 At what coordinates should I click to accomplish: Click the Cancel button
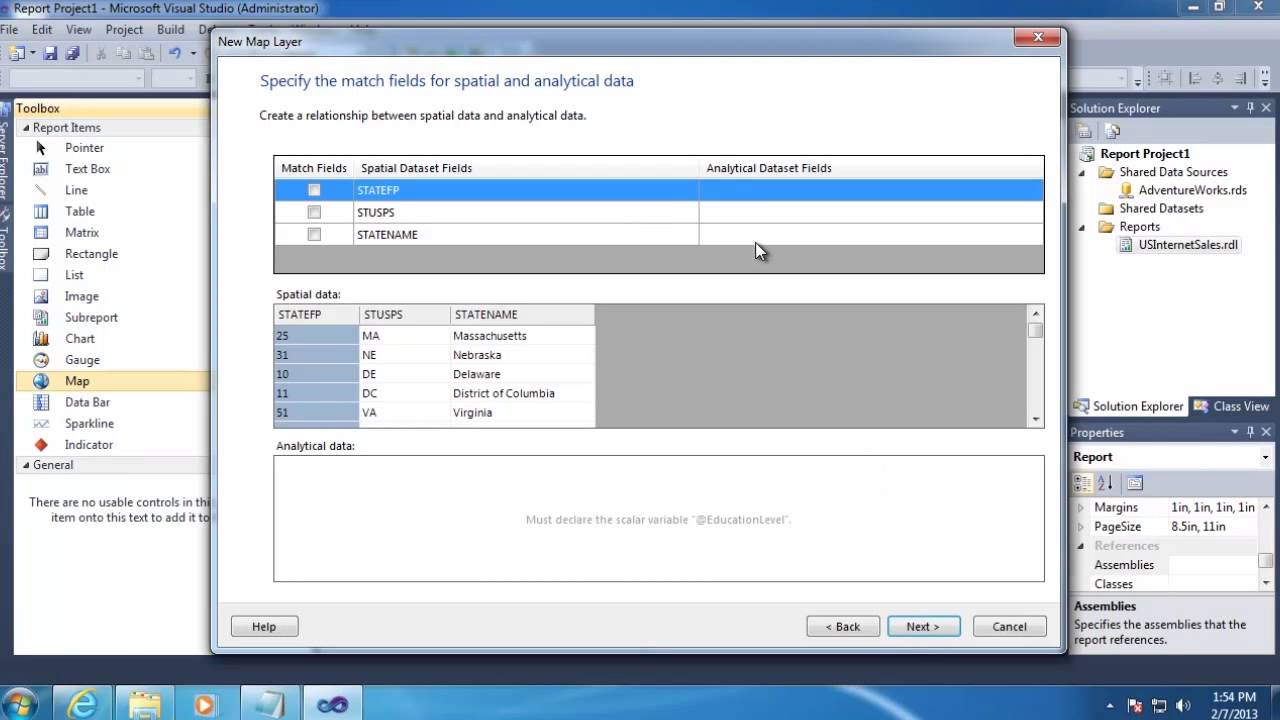coord(1009,627)
